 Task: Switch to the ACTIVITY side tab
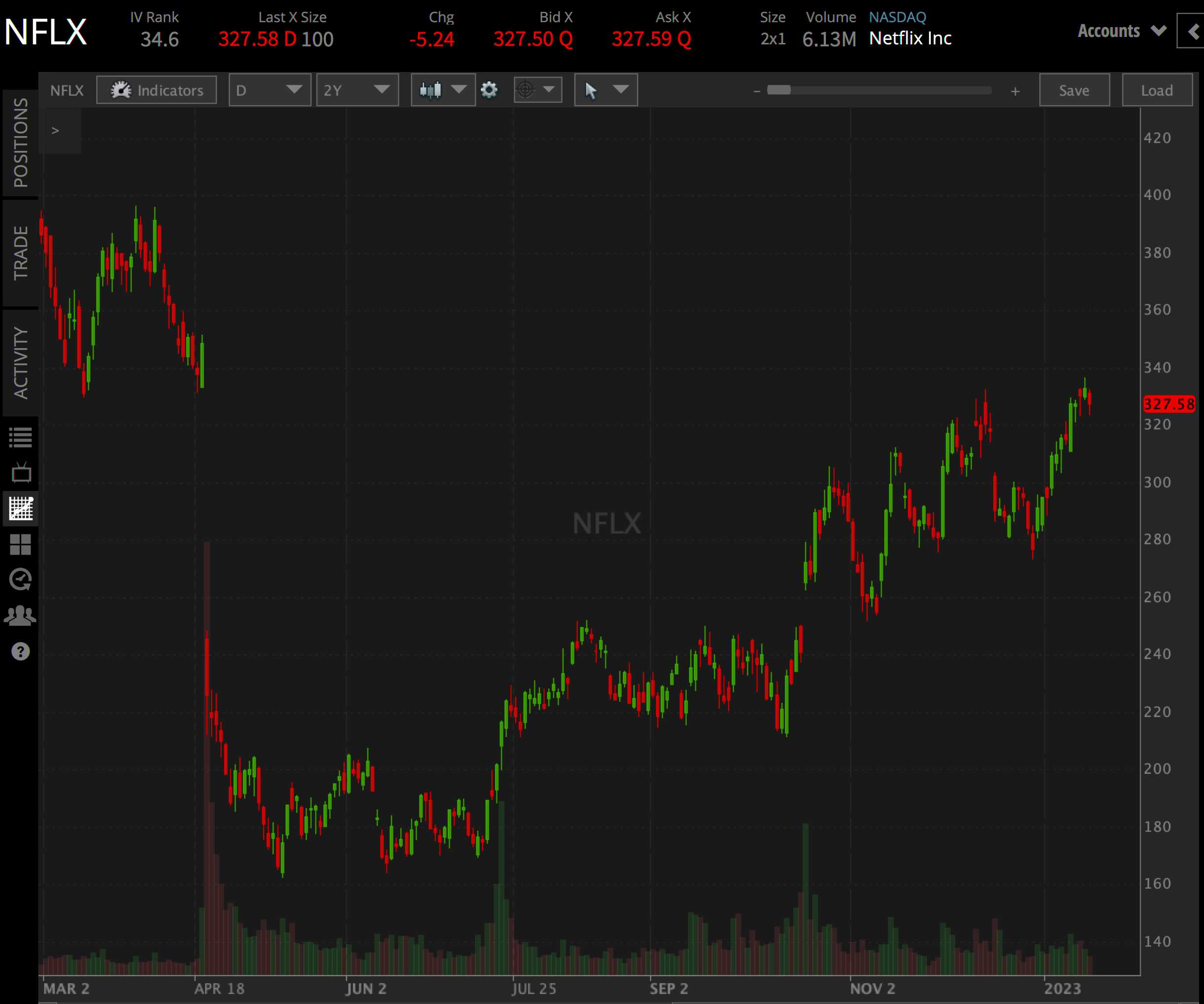tap(21, 363)
